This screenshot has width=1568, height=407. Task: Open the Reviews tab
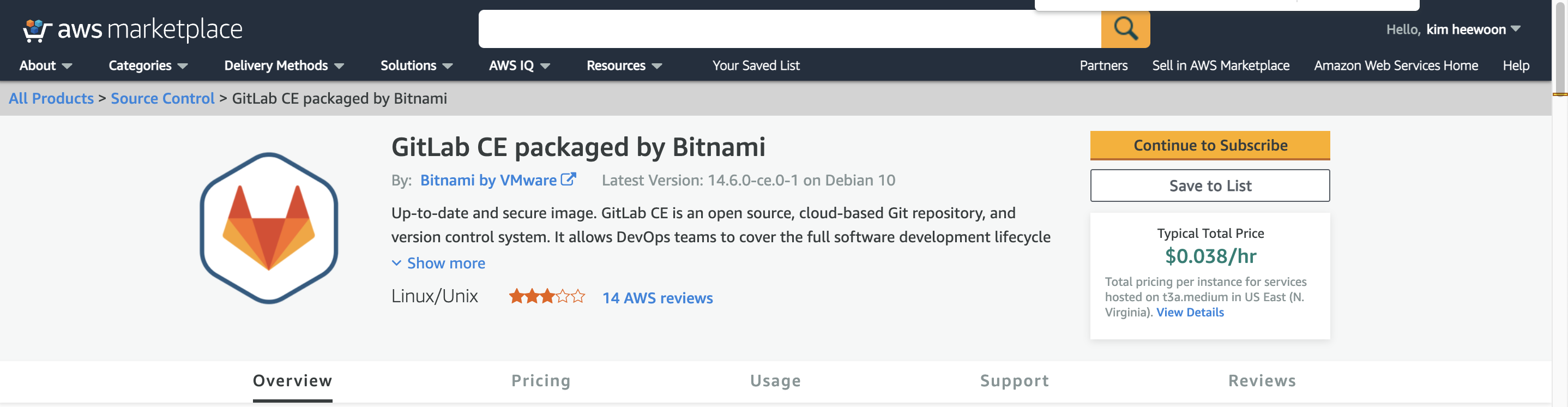pos(1262,381)
